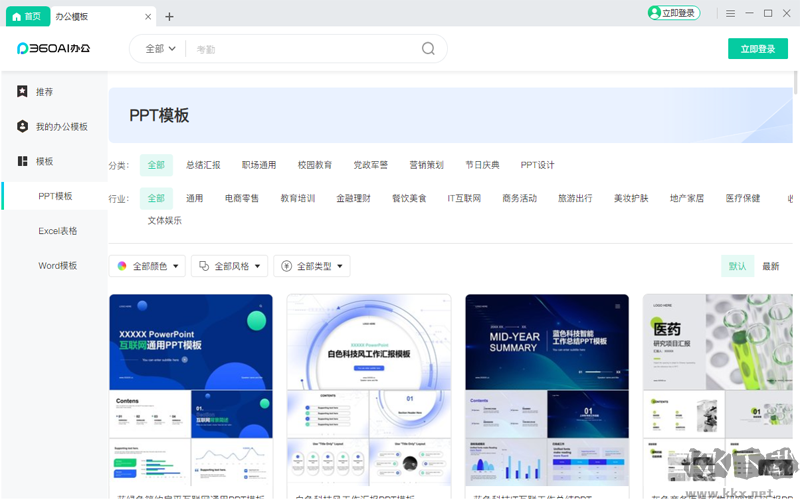The image size is (800, 500).
Task: Open the 全部类型 dropdown
Action: 312,266
